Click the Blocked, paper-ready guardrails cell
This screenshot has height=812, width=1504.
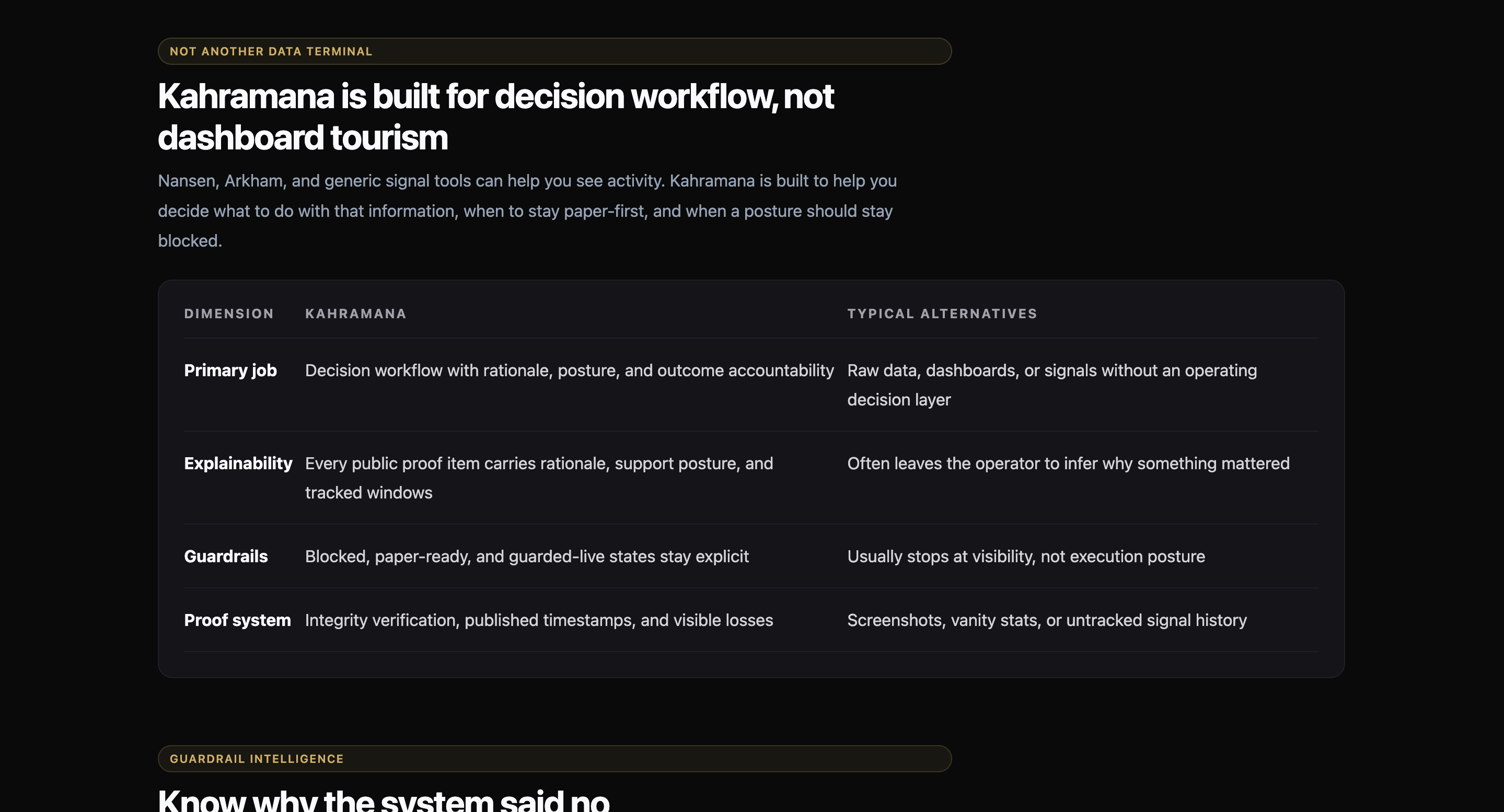pos(526,556)
